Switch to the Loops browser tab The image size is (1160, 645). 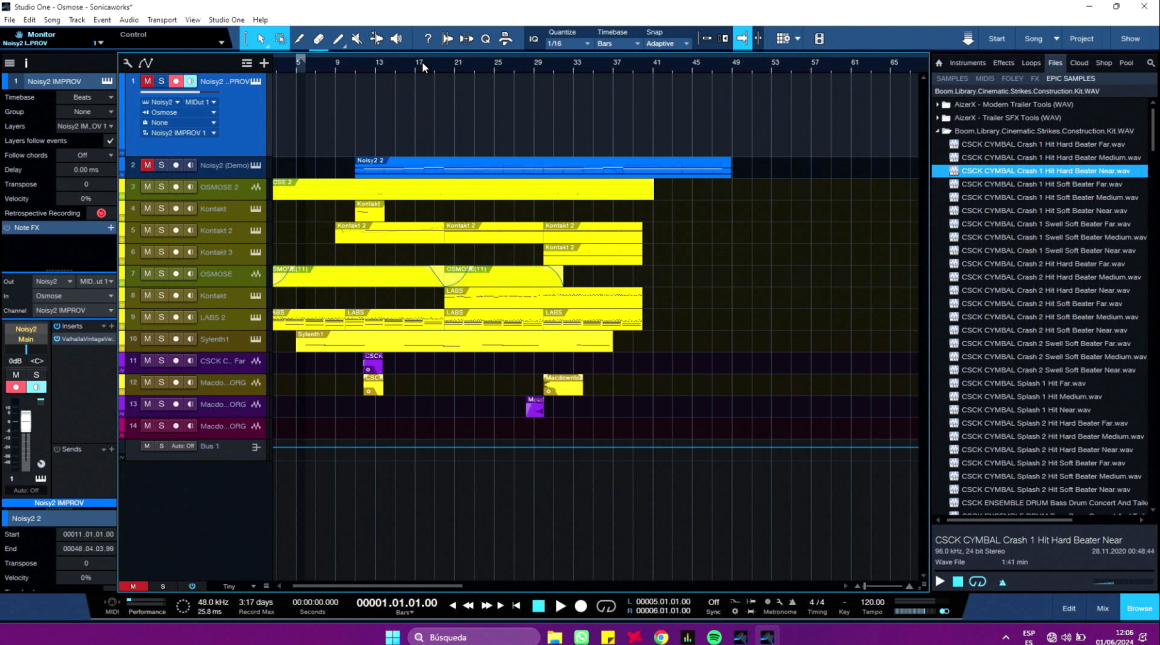1031,63
